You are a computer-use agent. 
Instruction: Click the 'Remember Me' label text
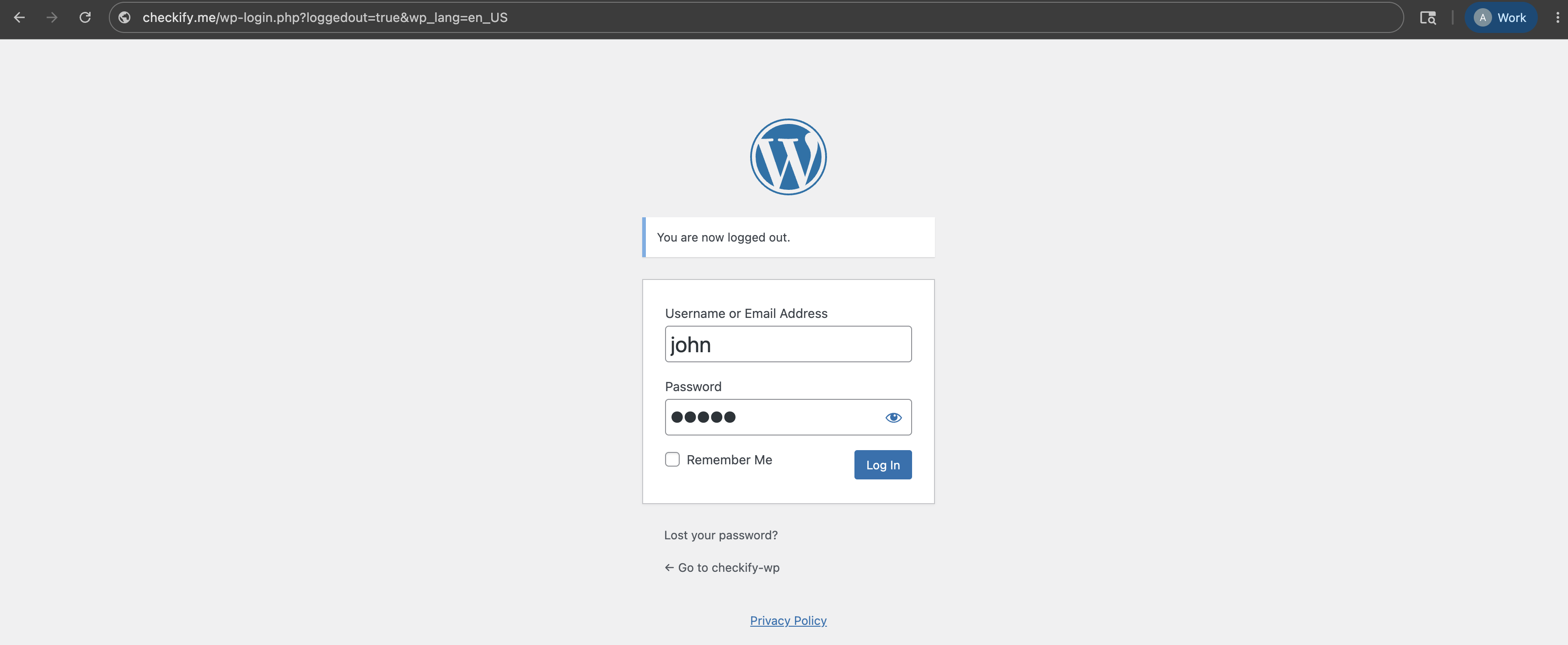(729, 459)
